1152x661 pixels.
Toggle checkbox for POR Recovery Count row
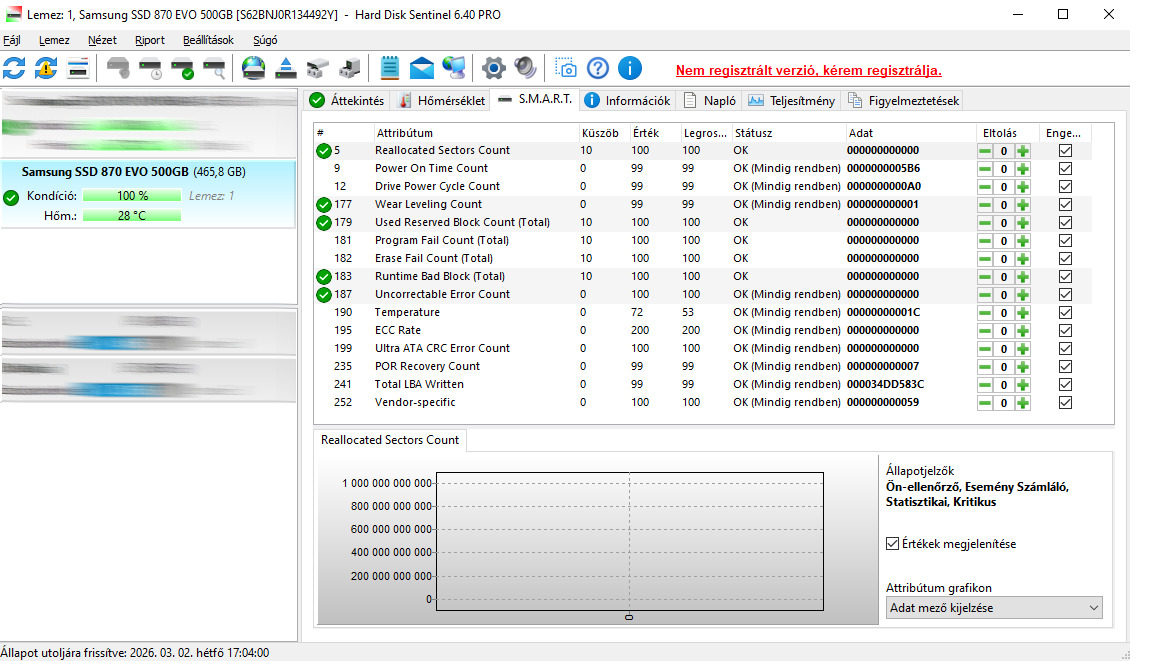click(x=1065, y=366)
